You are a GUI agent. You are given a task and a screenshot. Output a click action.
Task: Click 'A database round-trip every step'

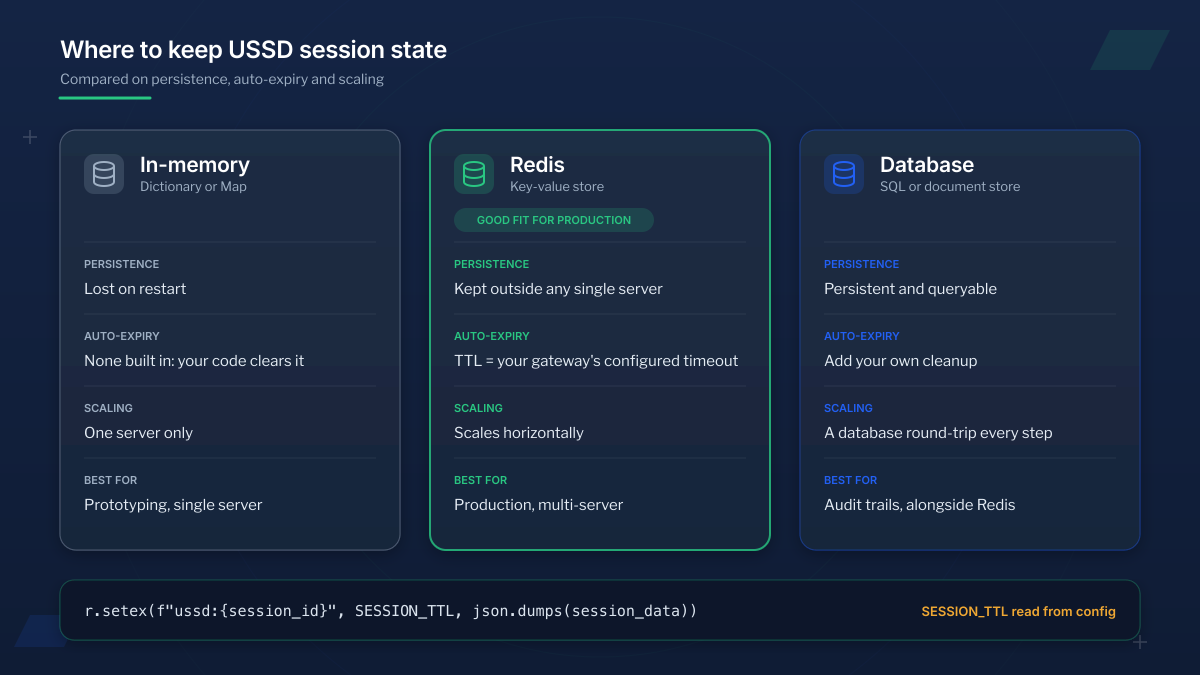[x=938, y=433]
